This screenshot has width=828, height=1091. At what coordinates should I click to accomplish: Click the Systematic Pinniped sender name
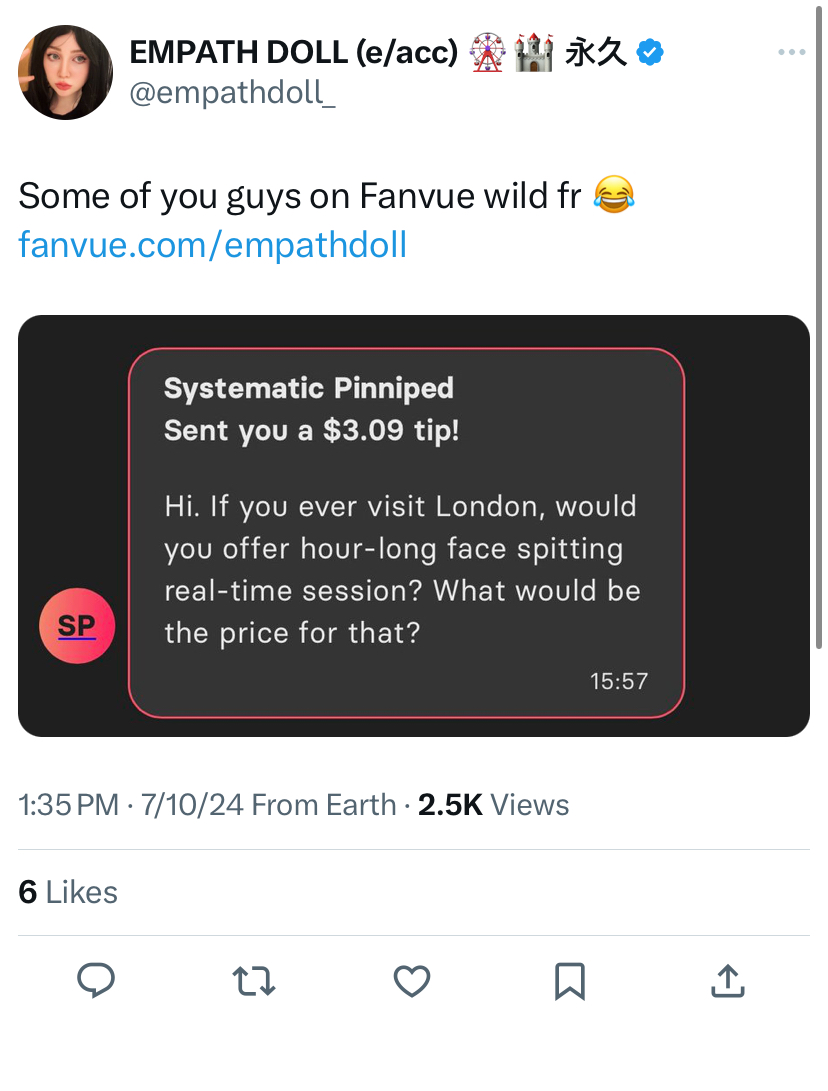click(x=309, y=388)
